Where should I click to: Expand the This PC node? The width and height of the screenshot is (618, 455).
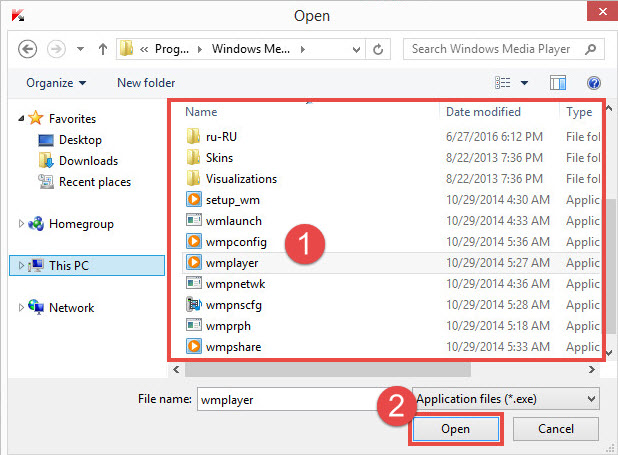(21, 265)
